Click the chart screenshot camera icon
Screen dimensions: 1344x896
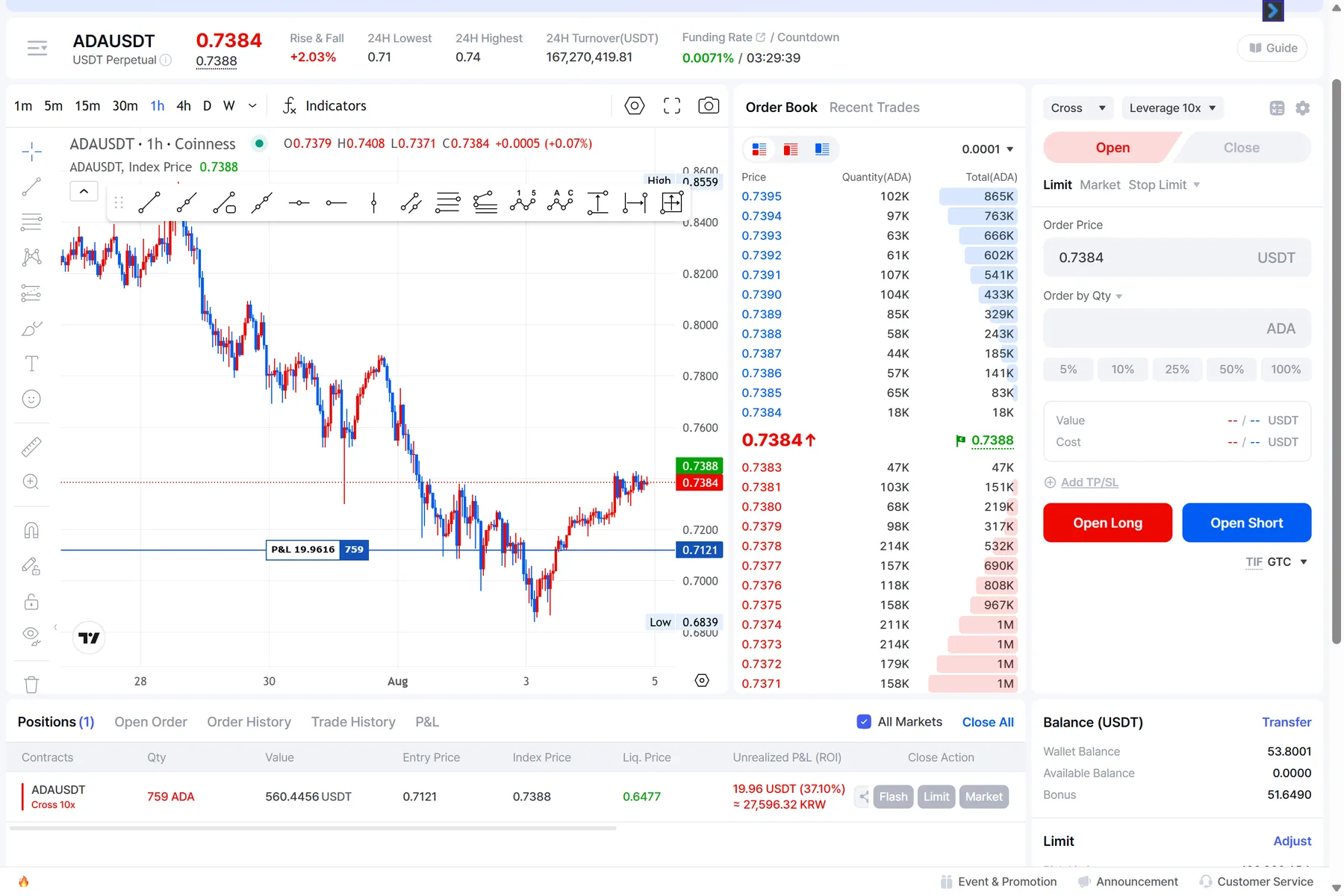(x=708, y=106)
